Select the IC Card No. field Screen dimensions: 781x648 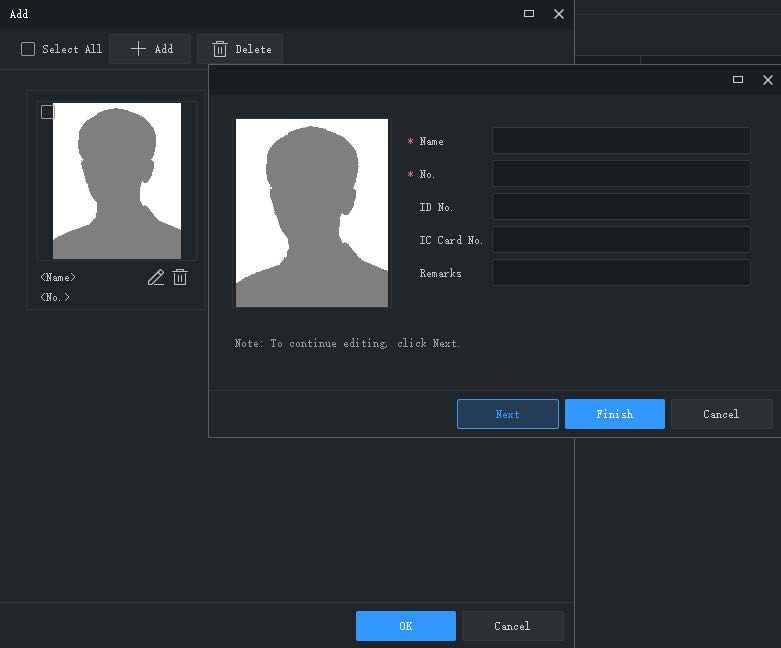pos(621,239)
